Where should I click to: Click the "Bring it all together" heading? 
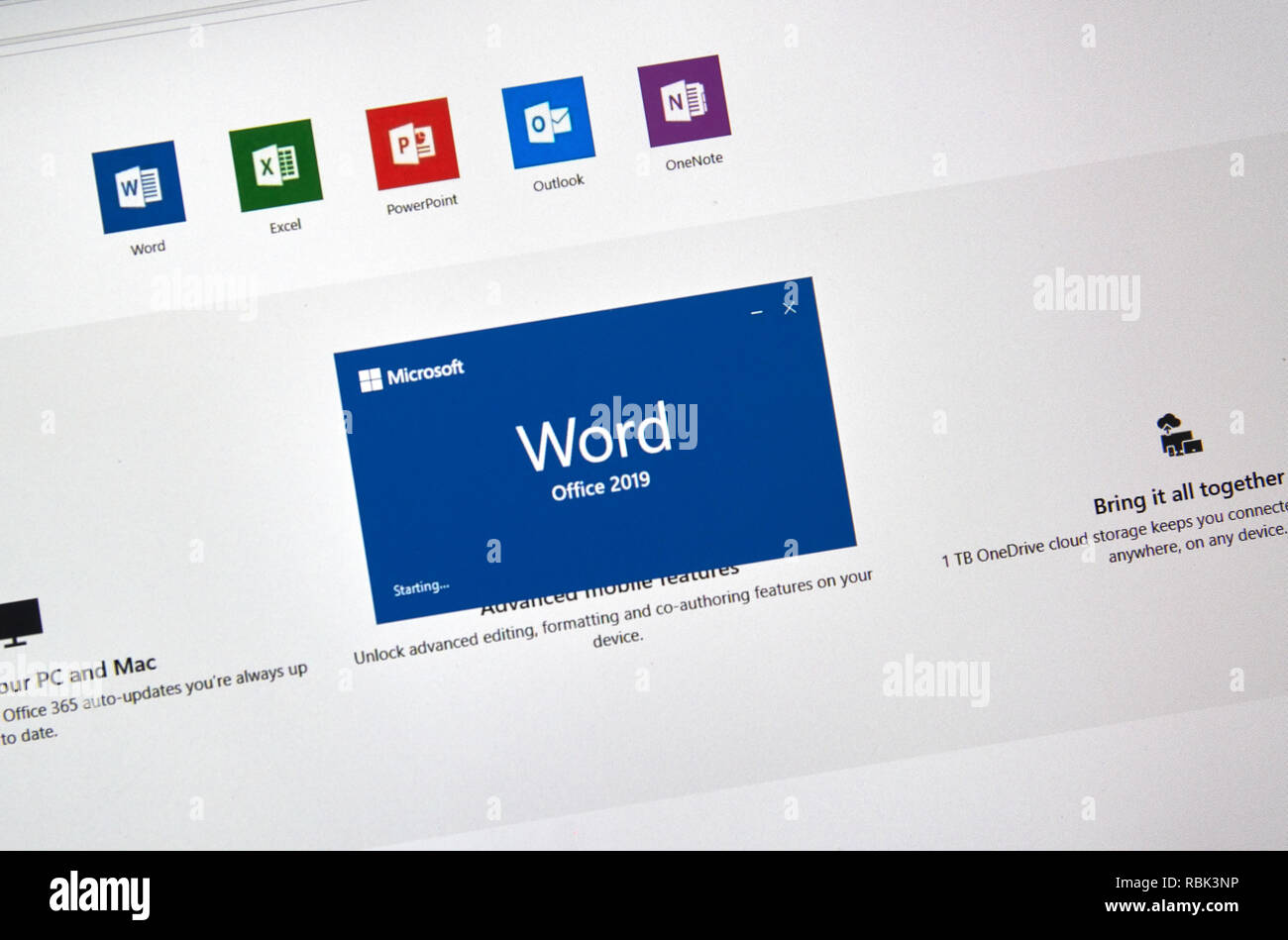click(1189, 492)
